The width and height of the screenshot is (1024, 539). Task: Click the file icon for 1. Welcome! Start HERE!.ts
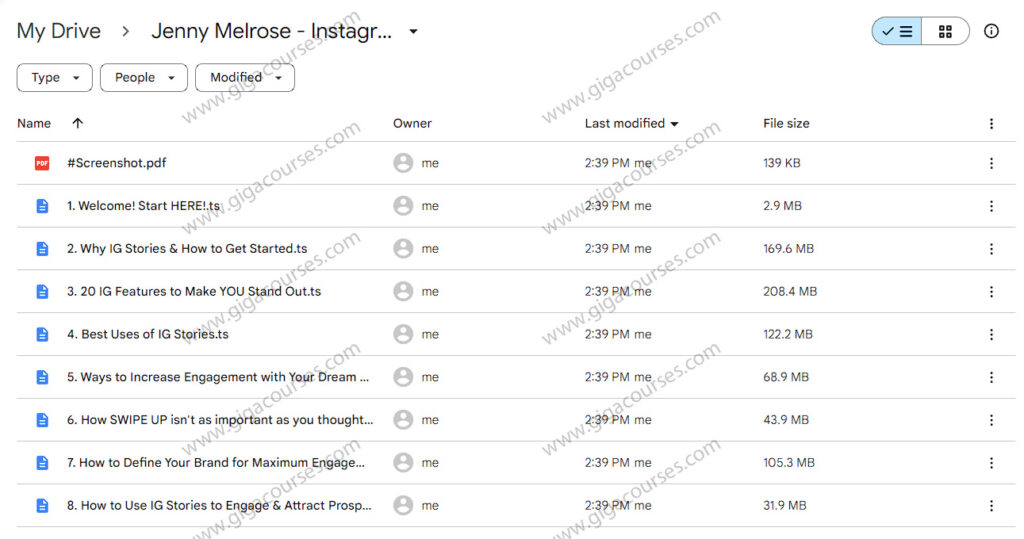click(x=42, y=206)
